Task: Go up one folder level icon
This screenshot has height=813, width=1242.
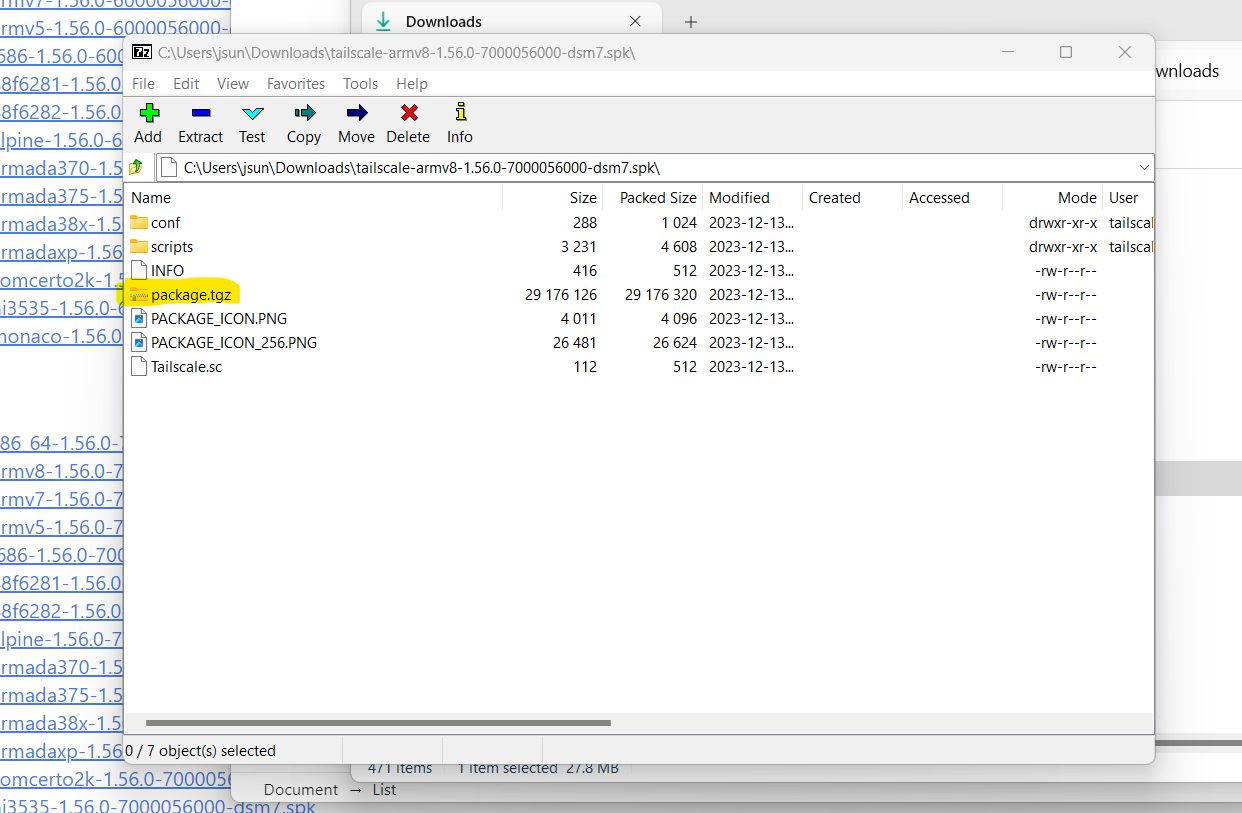Action: point(137,167)
